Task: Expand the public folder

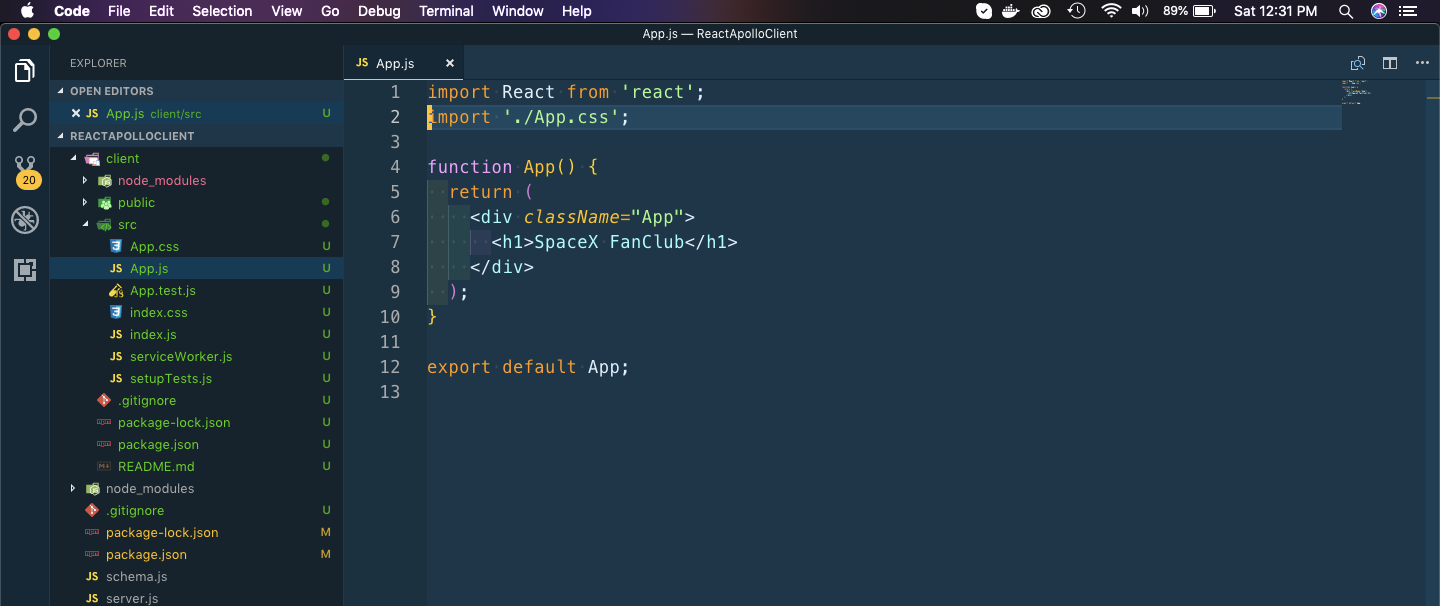Action: [85, 203]
